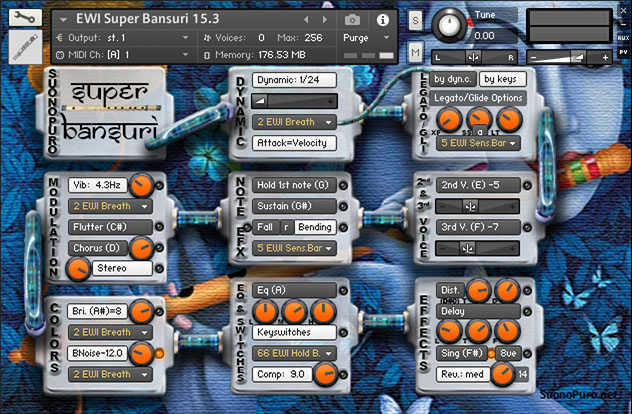This screenshot has width=632, height=414.
Task: Open Legato 5 EWI Sens.Bar dropdown
Action: click(478, 143)
